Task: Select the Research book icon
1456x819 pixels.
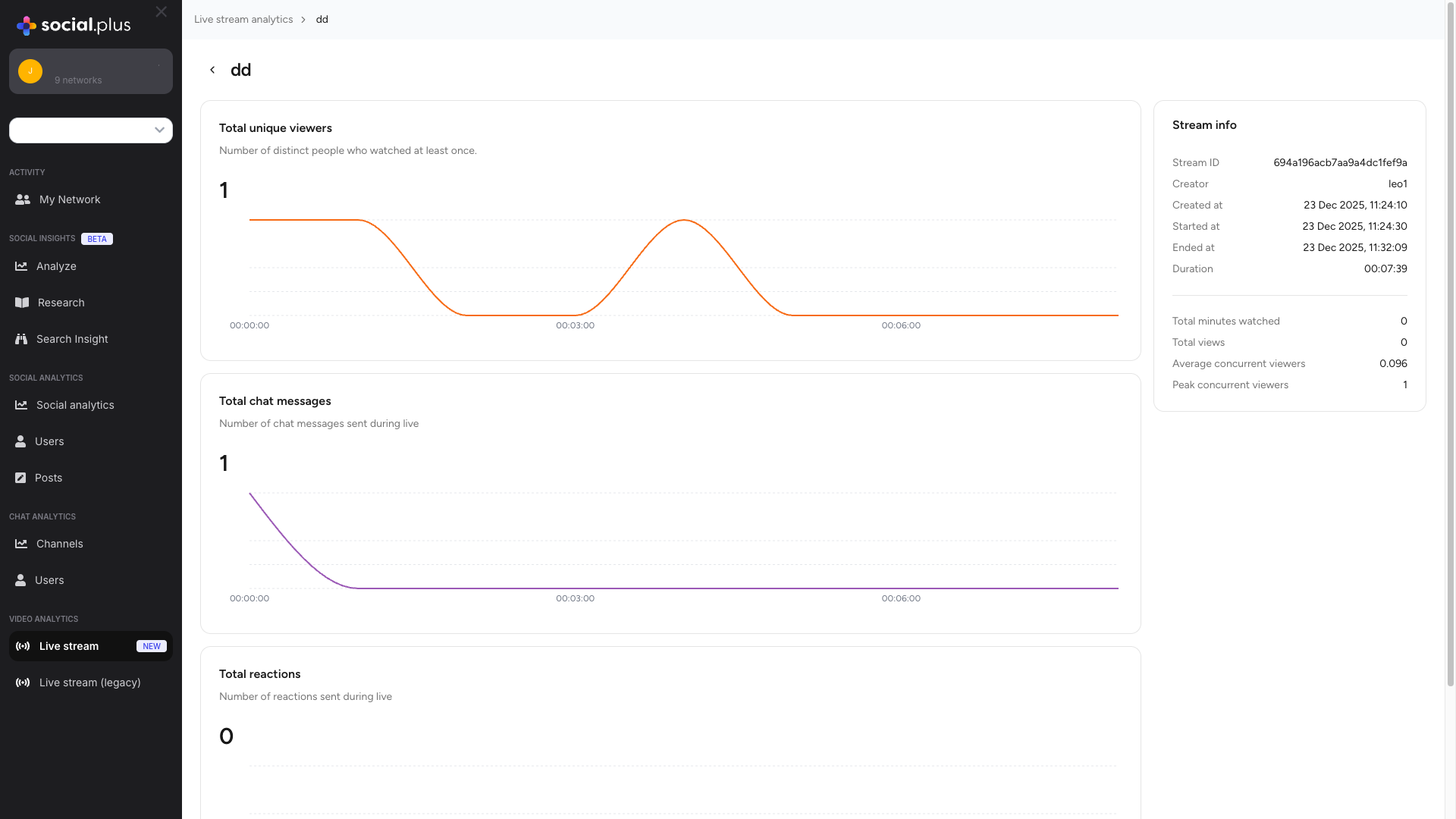Action: click(x=22, y=303)
